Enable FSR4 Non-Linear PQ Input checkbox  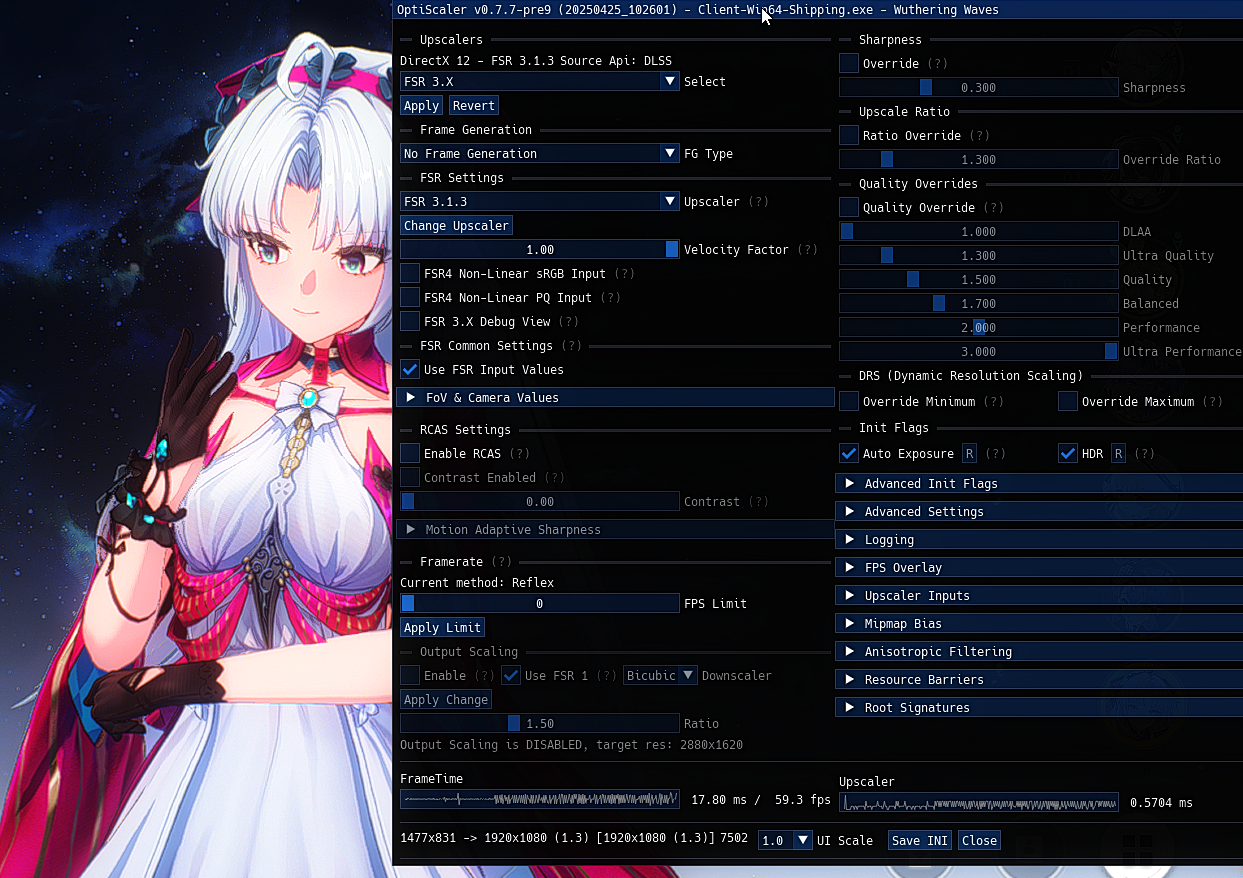pyautogui.click(x=410, y=297)
